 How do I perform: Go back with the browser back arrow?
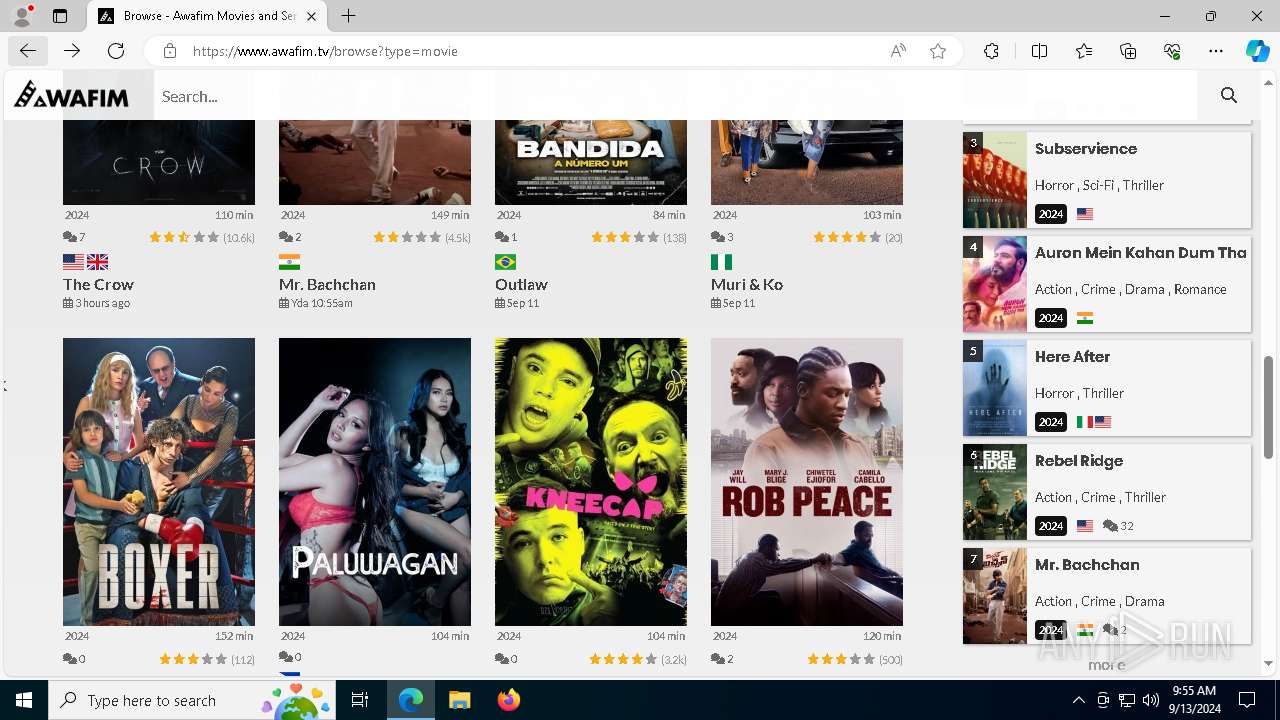click(27, 51)
